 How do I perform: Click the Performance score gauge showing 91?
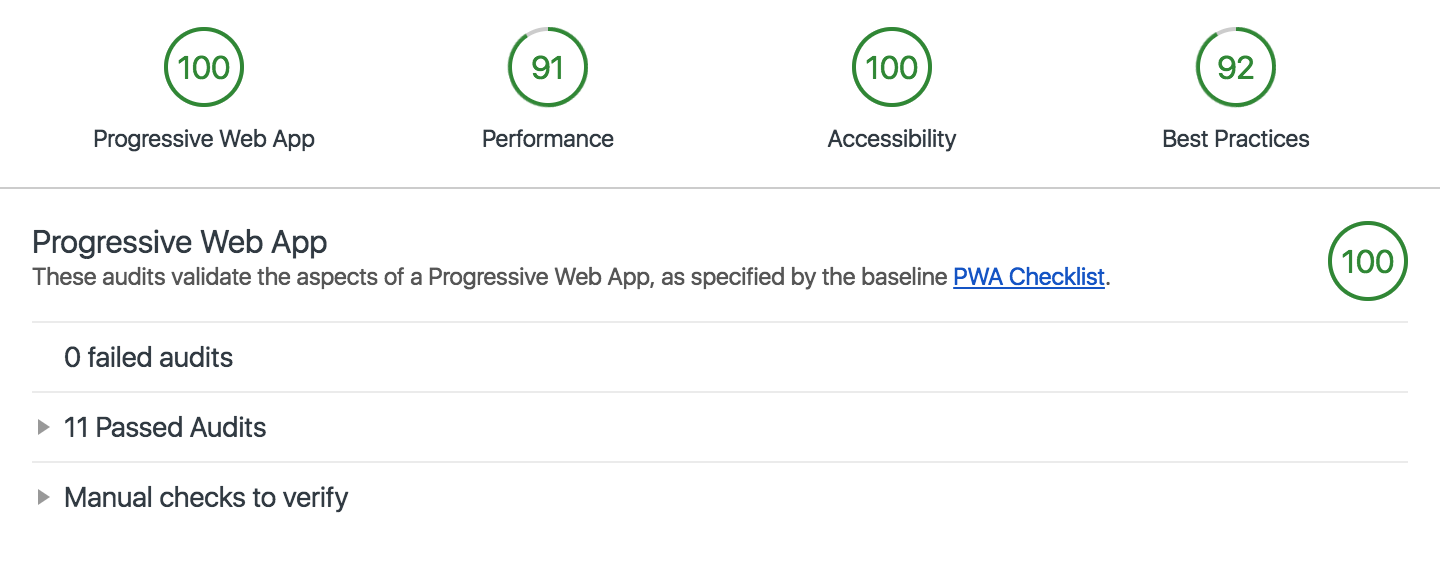coord(548,67)
